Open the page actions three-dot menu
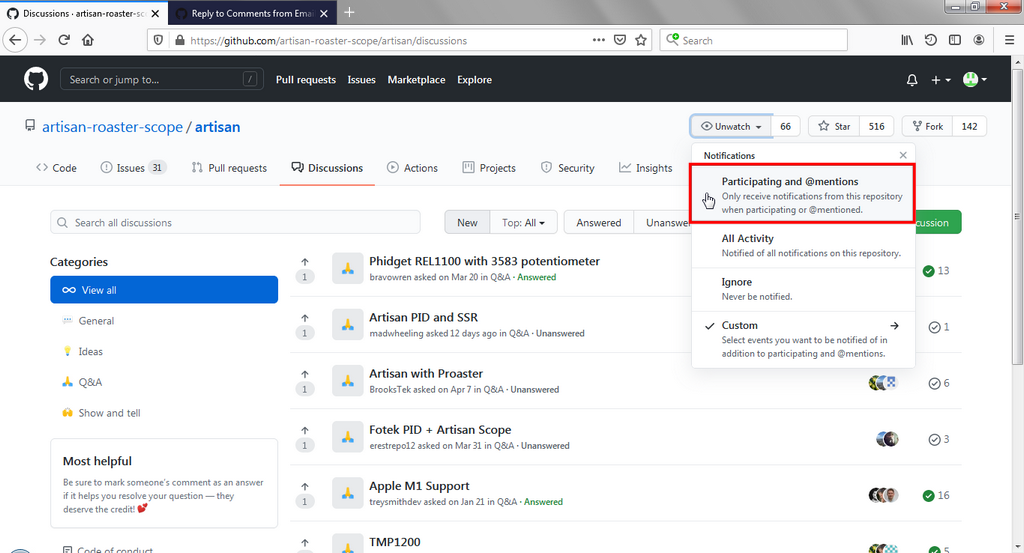Image resolution: width=1024 pixels, height=553 pixels. 598,40
